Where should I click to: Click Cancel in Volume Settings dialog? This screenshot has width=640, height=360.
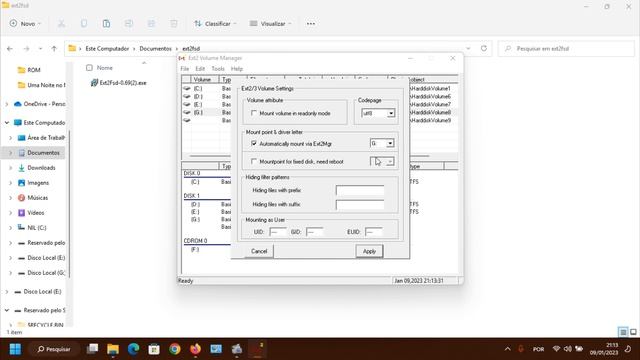click(x=259, y=251)
